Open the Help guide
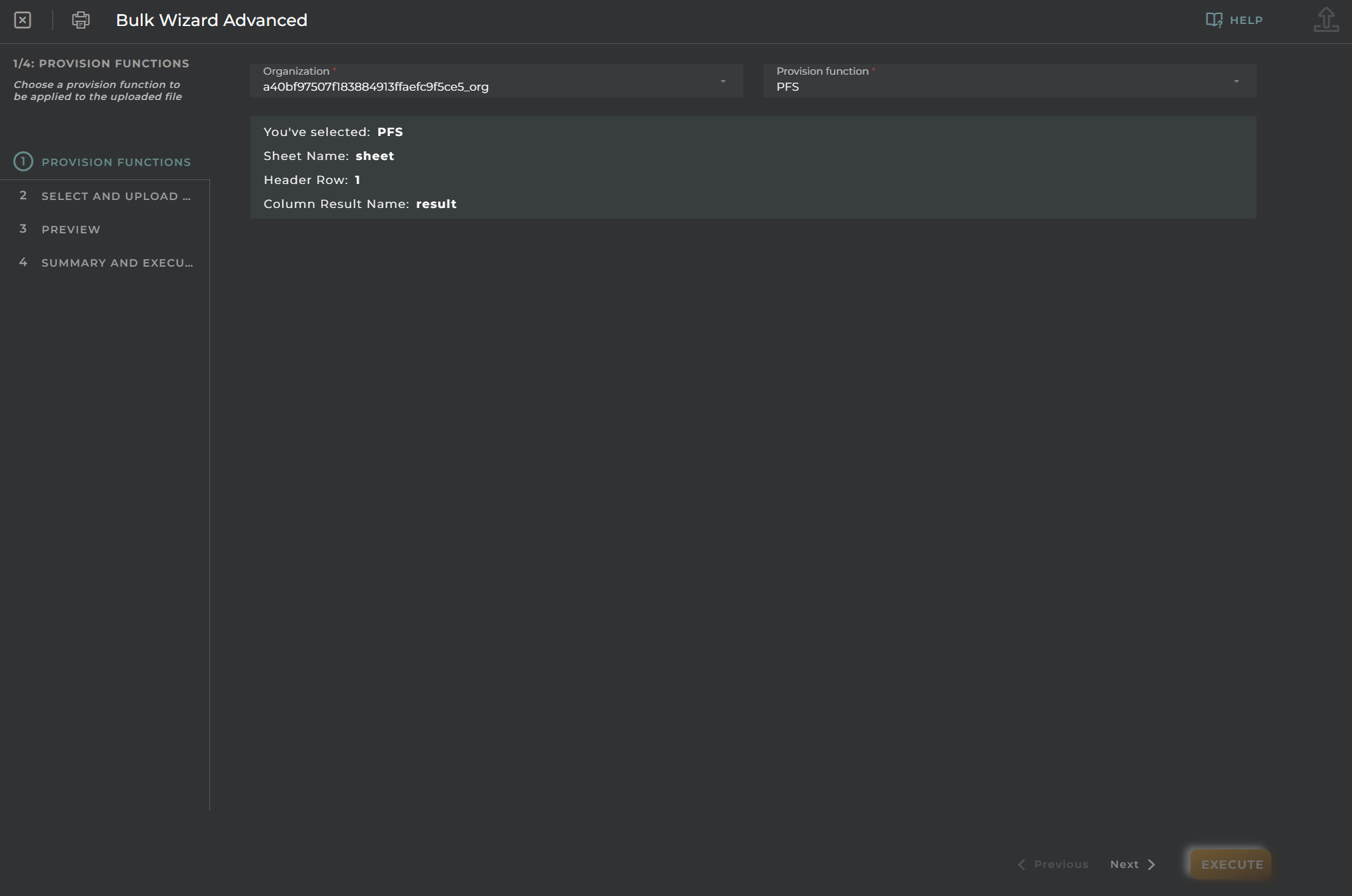The width and height of the screenshot is (1352, 896). [x=1234, y=20]
